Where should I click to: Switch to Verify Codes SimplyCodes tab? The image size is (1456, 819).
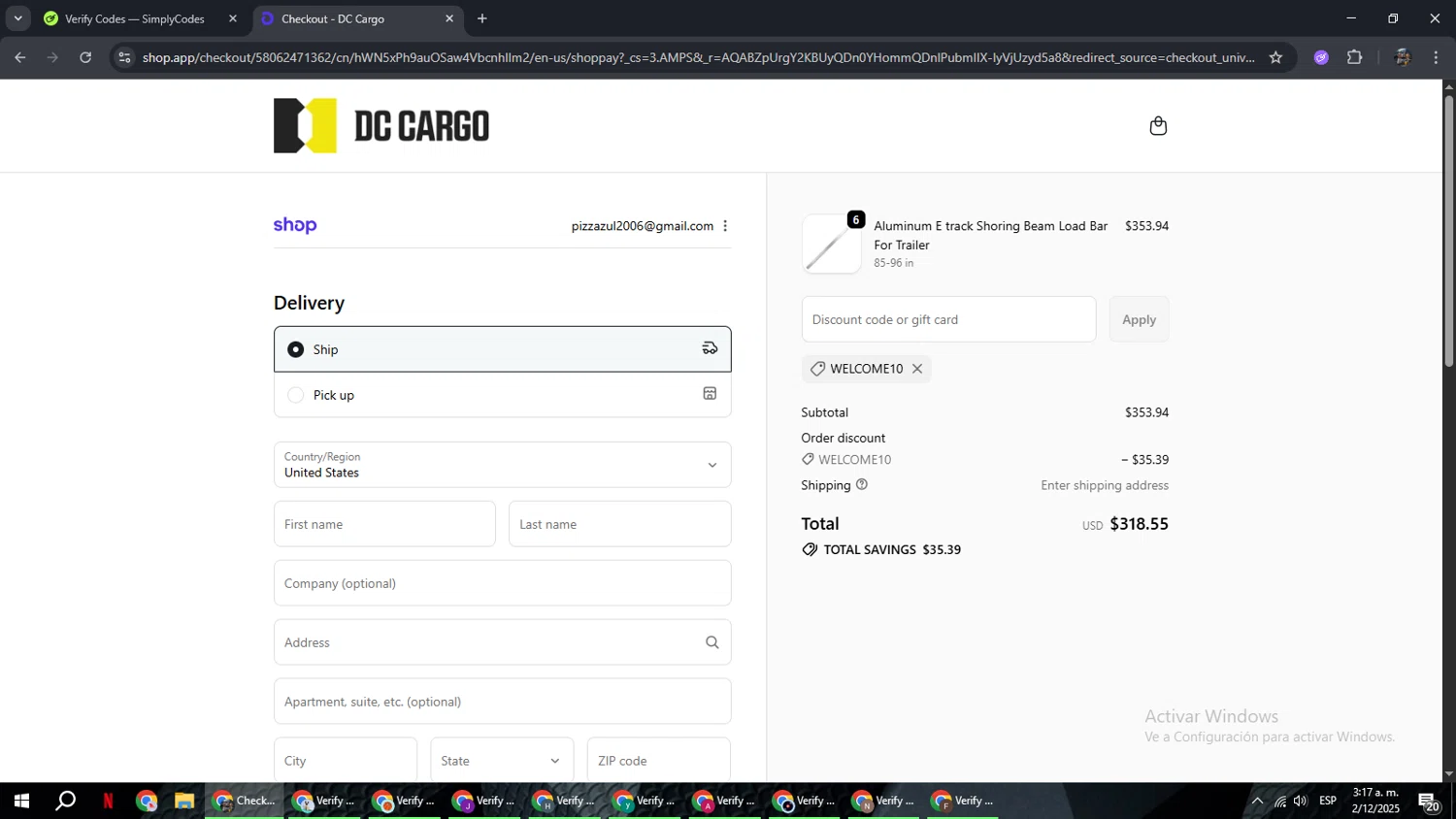[x=139, y=18]
